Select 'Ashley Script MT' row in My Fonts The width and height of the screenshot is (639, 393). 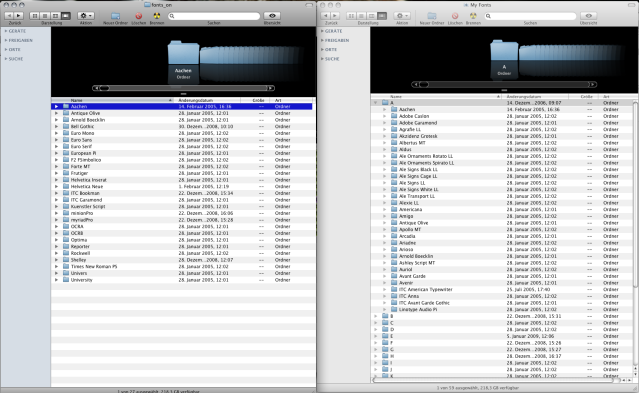502,263
